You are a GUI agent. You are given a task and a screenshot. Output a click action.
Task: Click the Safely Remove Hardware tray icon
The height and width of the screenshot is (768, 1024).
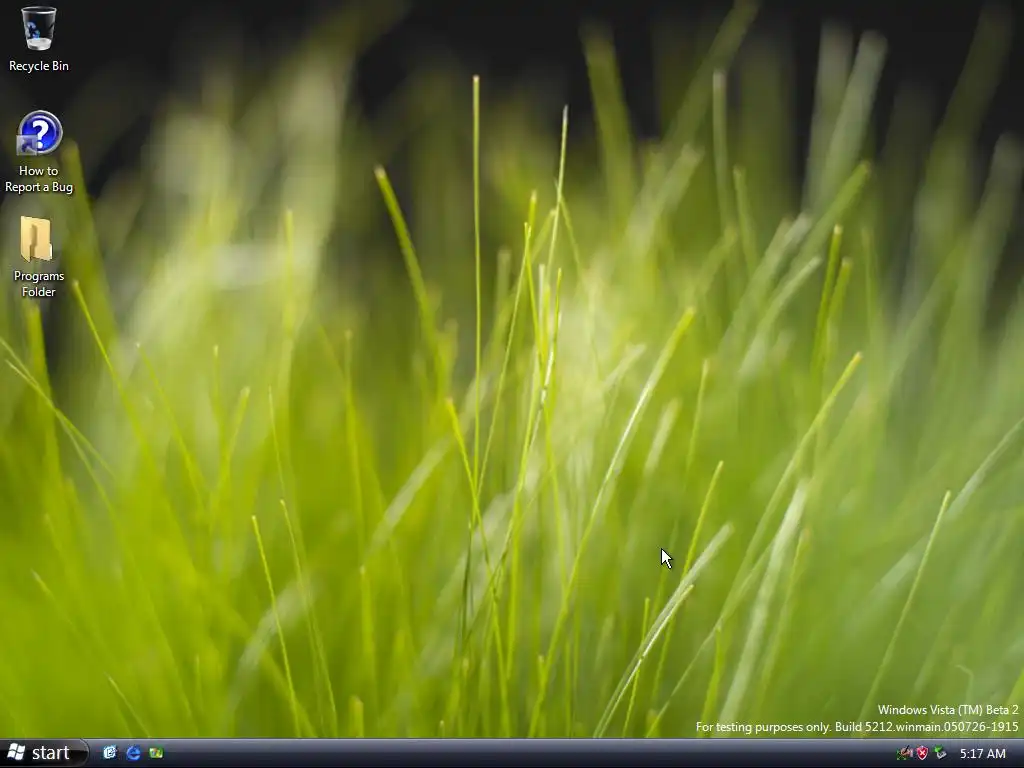(x=940, y=754)
